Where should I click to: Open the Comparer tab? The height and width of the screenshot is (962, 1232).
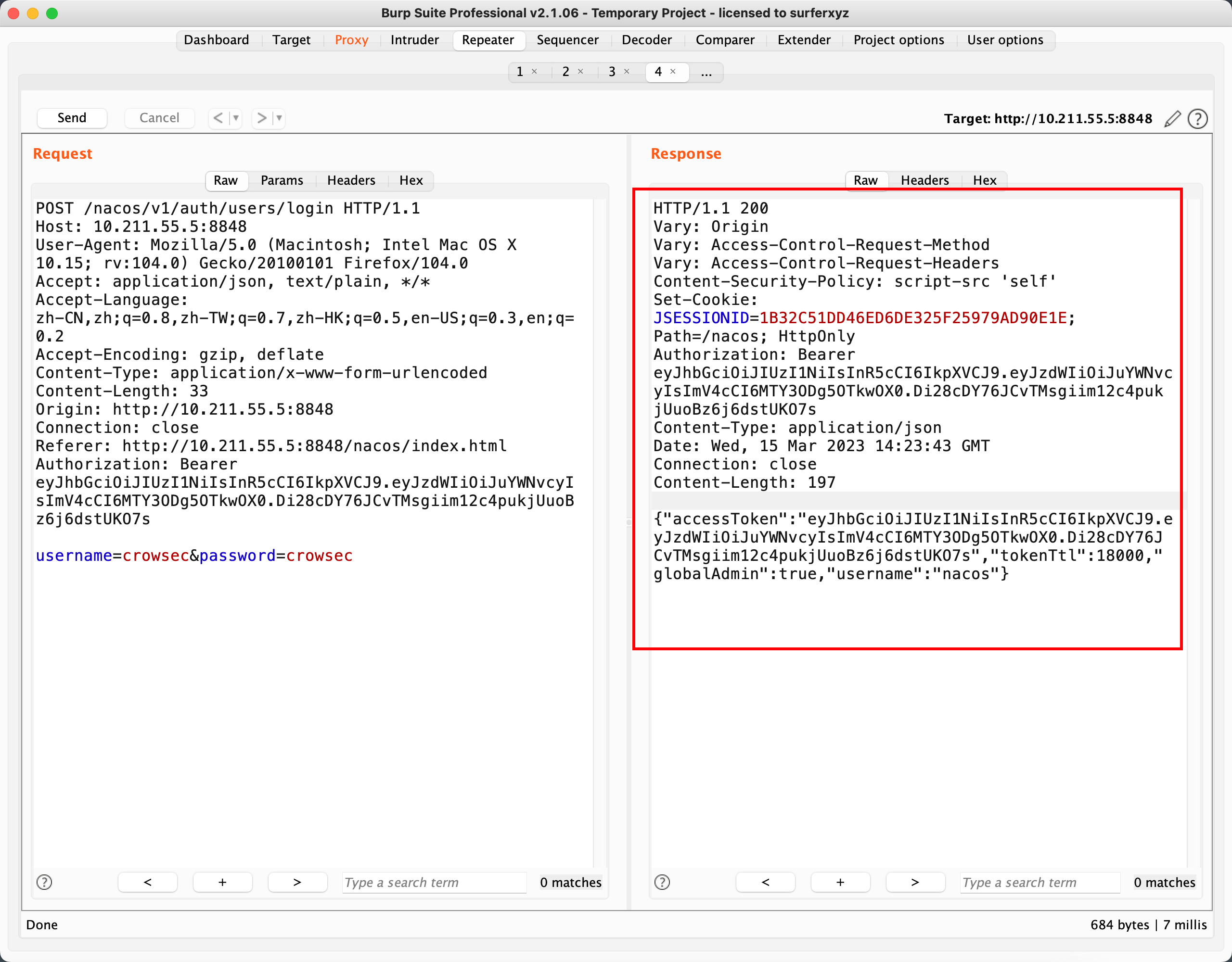click(725, 40)
